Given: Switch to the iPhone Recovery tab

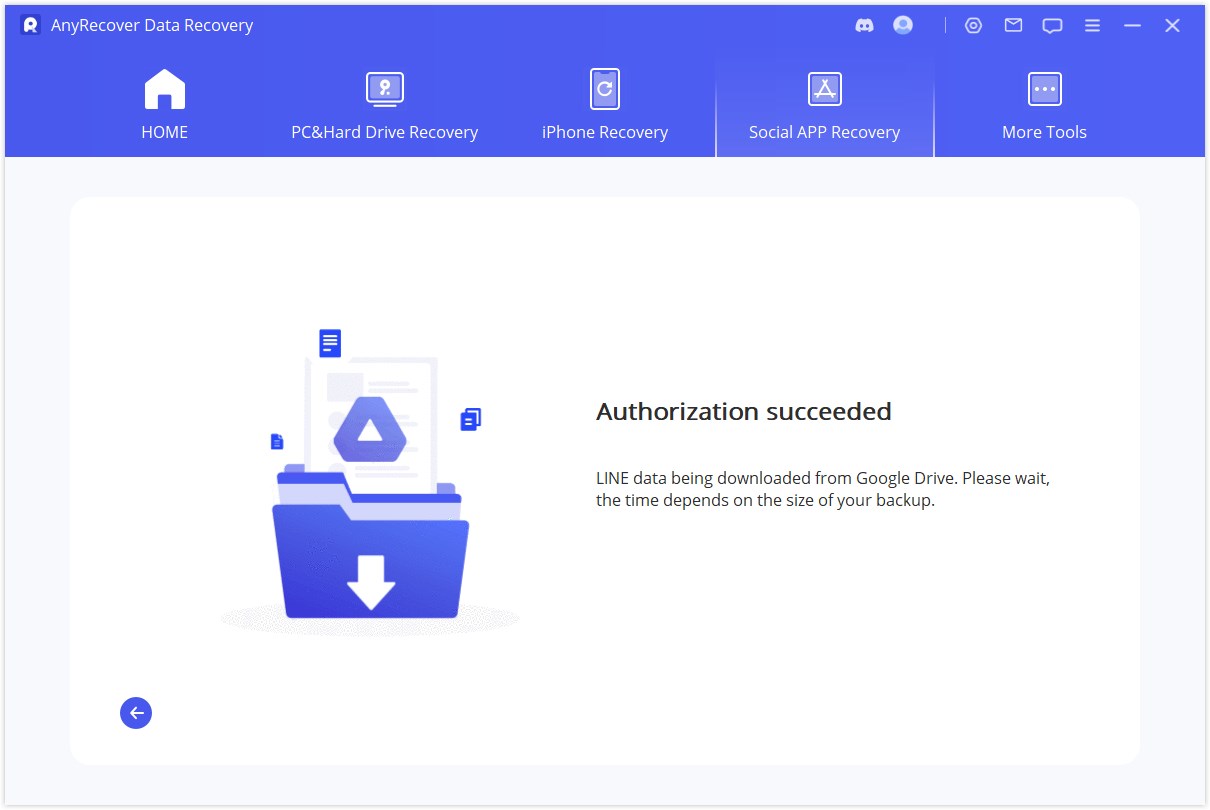Looking at the screenshot, I should 604,105.
